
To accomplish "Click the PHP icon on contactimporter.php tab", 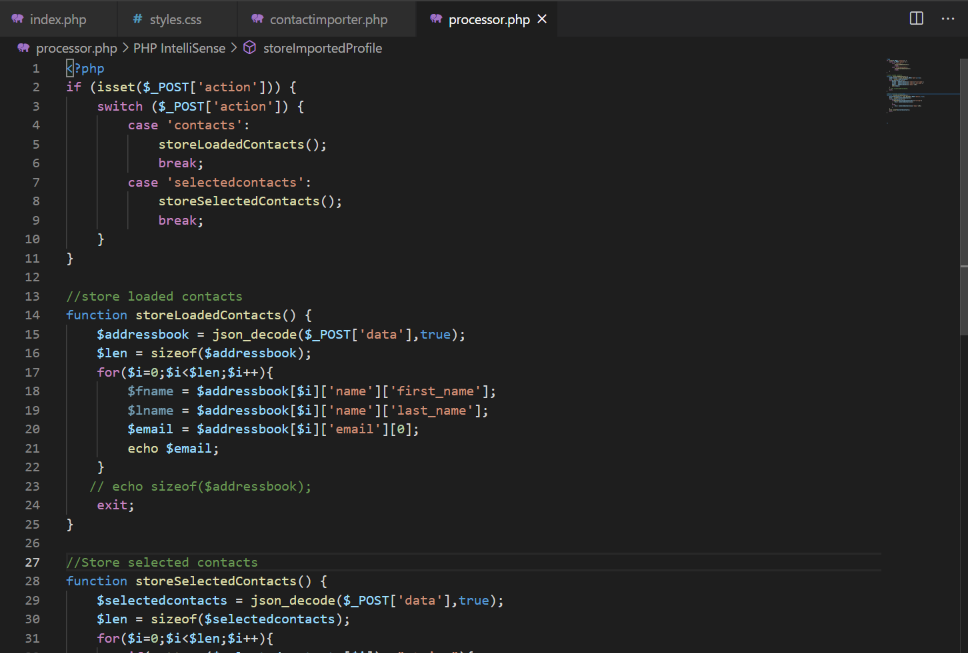I will [257, 19].
